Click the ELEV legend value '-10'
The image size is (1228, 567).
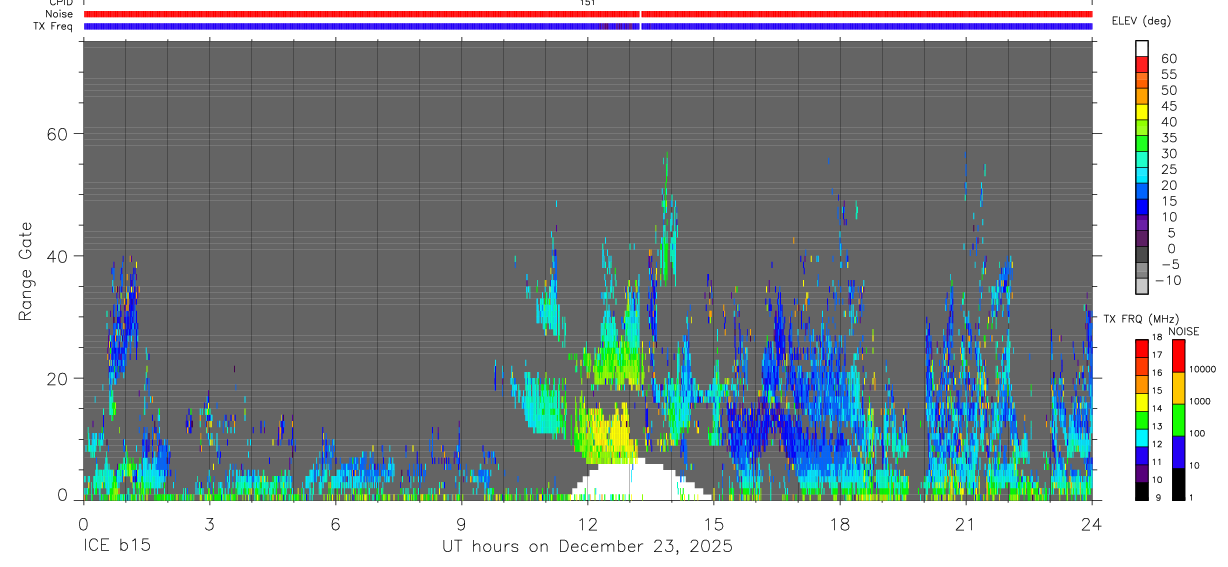point(1168,281)
